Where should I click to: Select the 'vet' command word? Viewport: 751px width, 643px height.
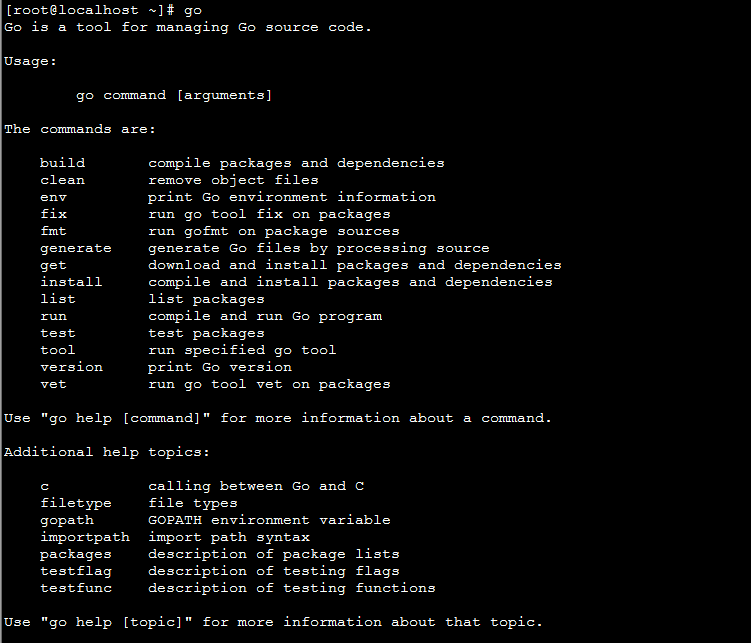pyautogui.click(x=53, y=384)
